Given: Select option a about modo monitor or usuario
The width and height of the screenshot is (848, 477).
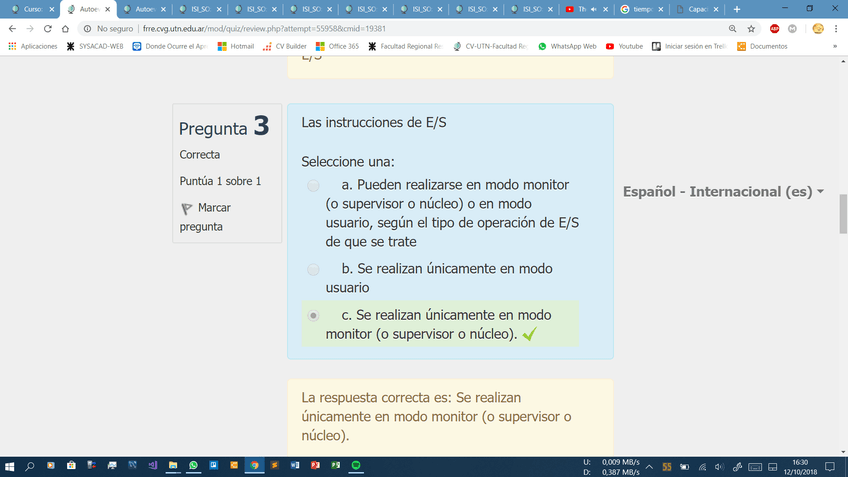Looking at the screenshot, I should (313, 185).
